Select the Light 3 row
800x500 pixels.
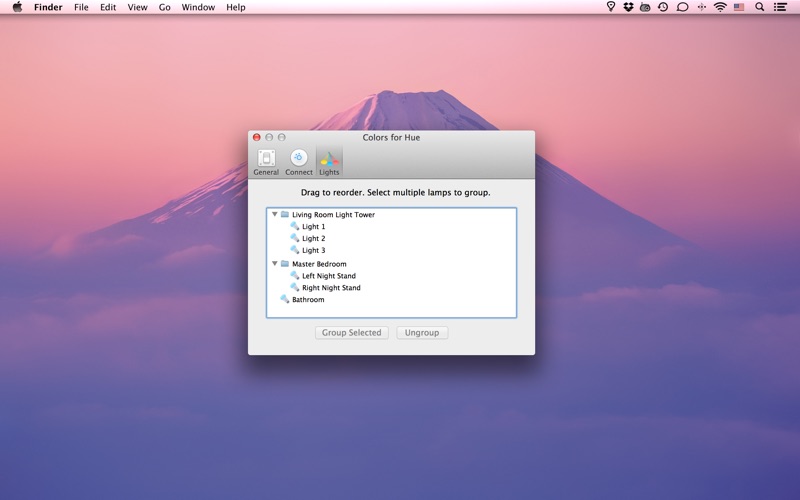click(391, 250)
